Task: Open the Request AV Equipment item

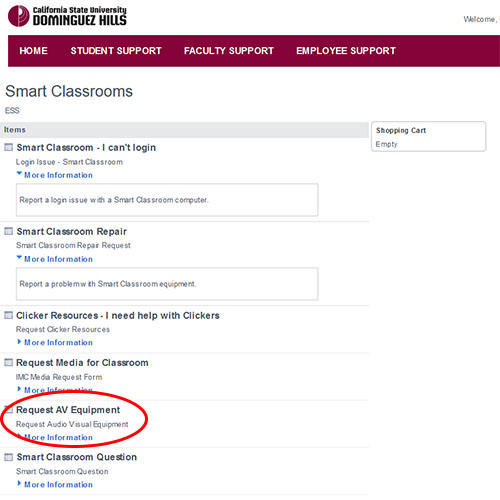Action: point(68,410)
